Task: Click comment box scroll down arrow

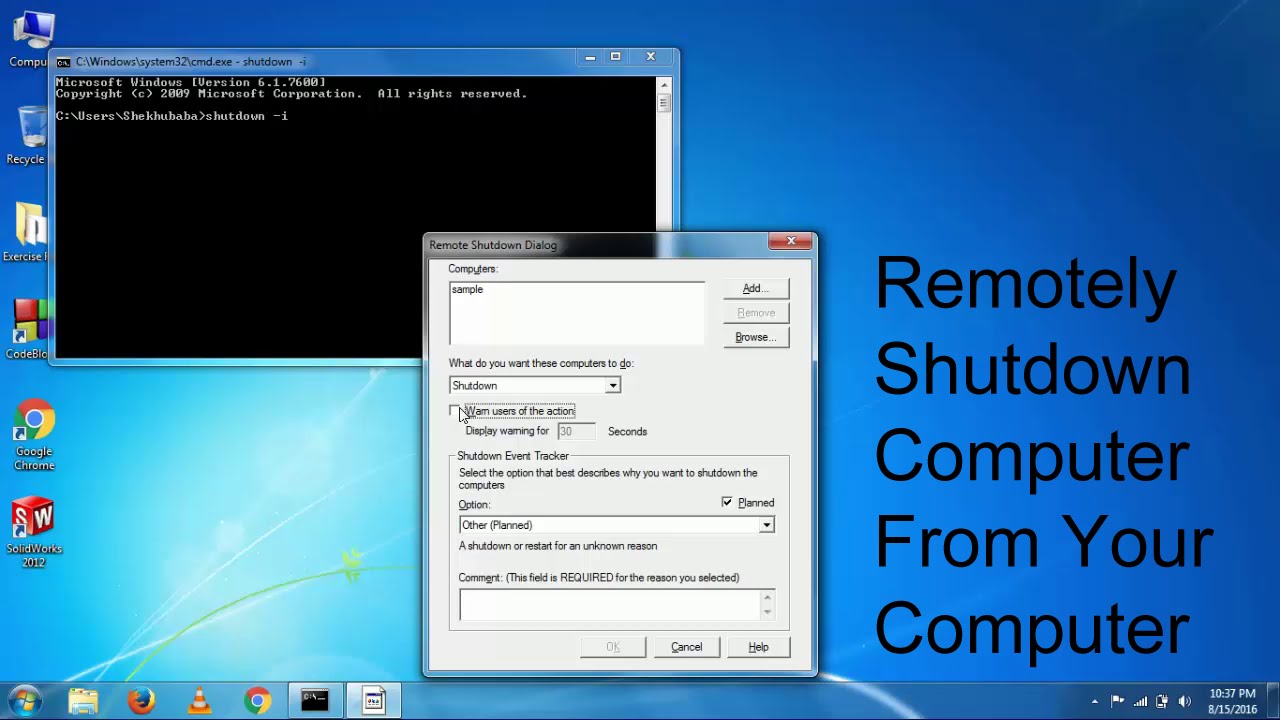Action: (x=767, y=612)
